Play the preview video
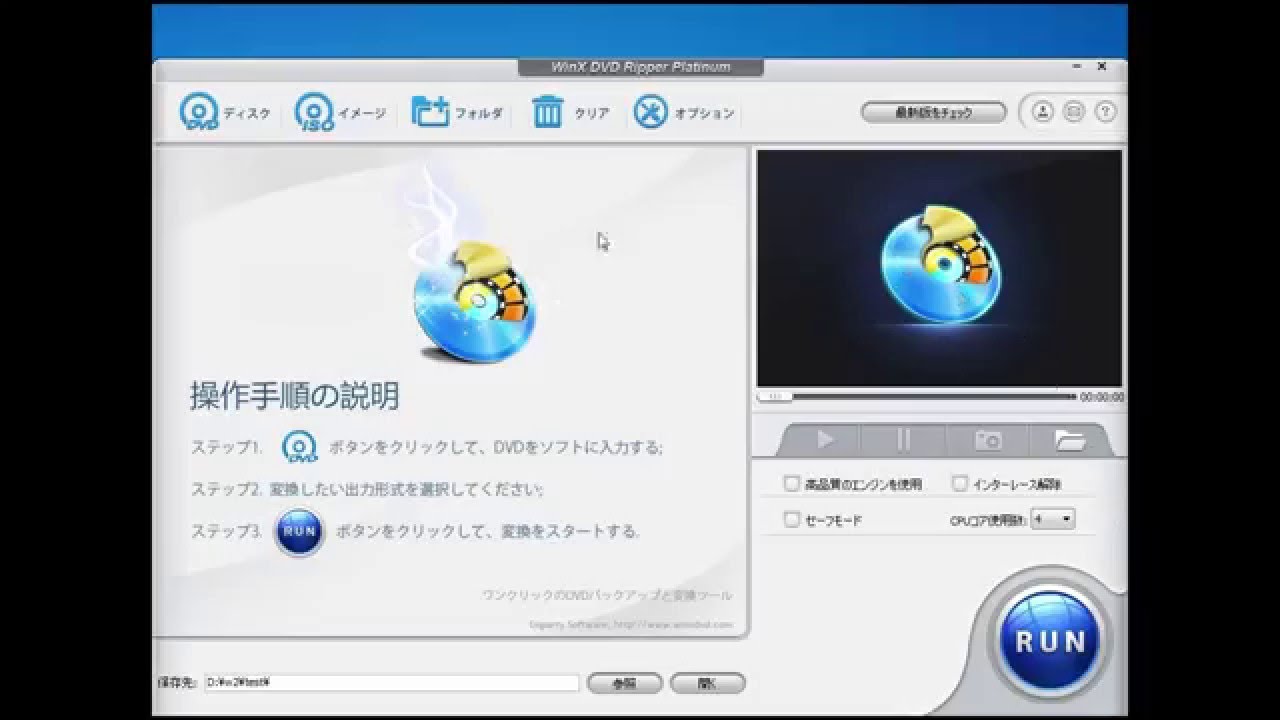This screenshot has width=1280, height=720. [825, 440]
